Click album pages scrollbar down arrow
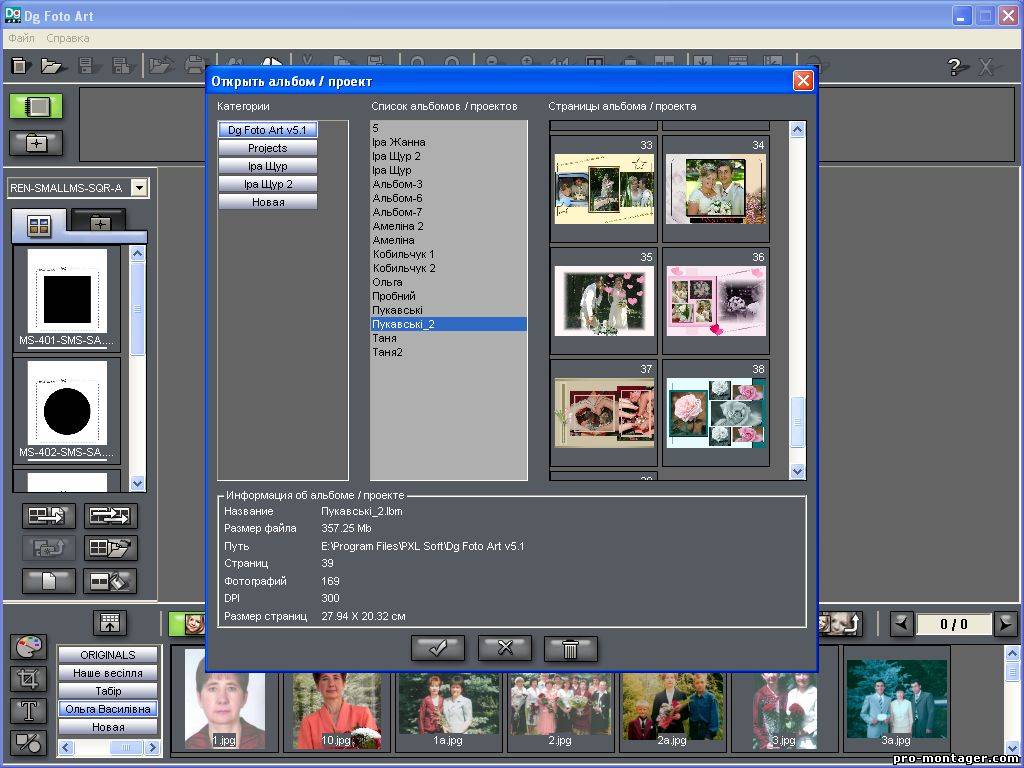 [797, 471]
